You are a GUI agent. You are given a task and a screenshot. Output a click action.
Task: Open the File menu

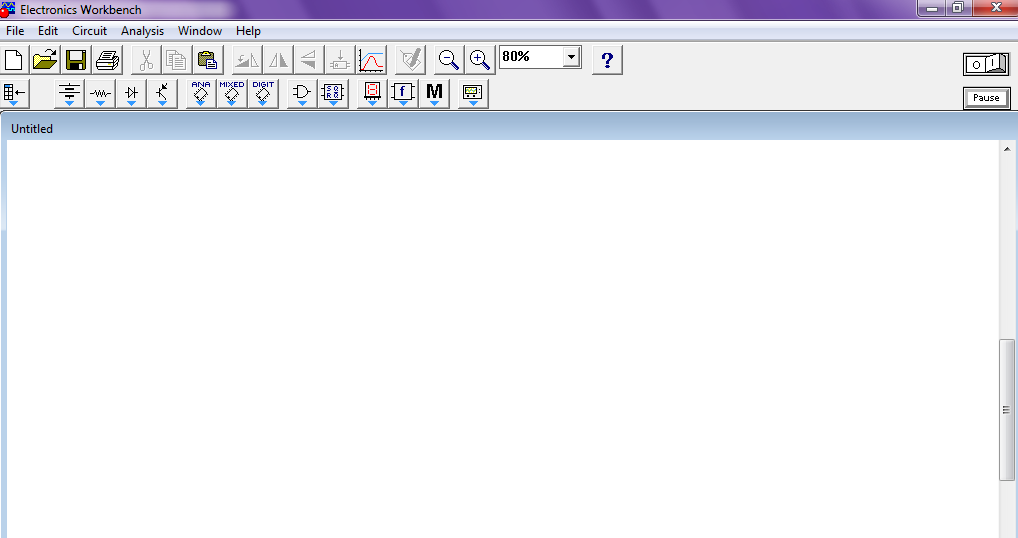click(x=15, y=31)
